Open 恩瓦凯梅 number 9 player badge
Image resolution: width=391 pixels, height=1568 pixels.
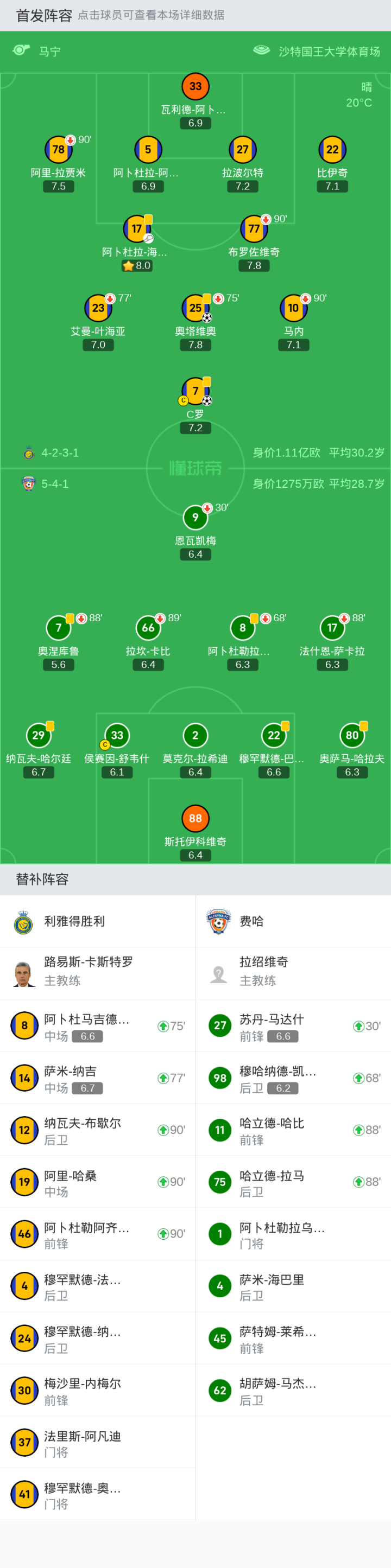pyautogui.click(x=195, y=518)
